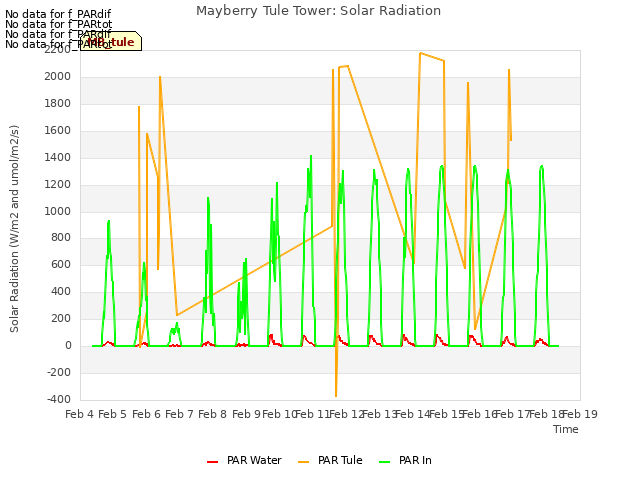640x480 pixels.
Task: Click the Feb 5 x-axis tick label
Action: tap(113, 414)
